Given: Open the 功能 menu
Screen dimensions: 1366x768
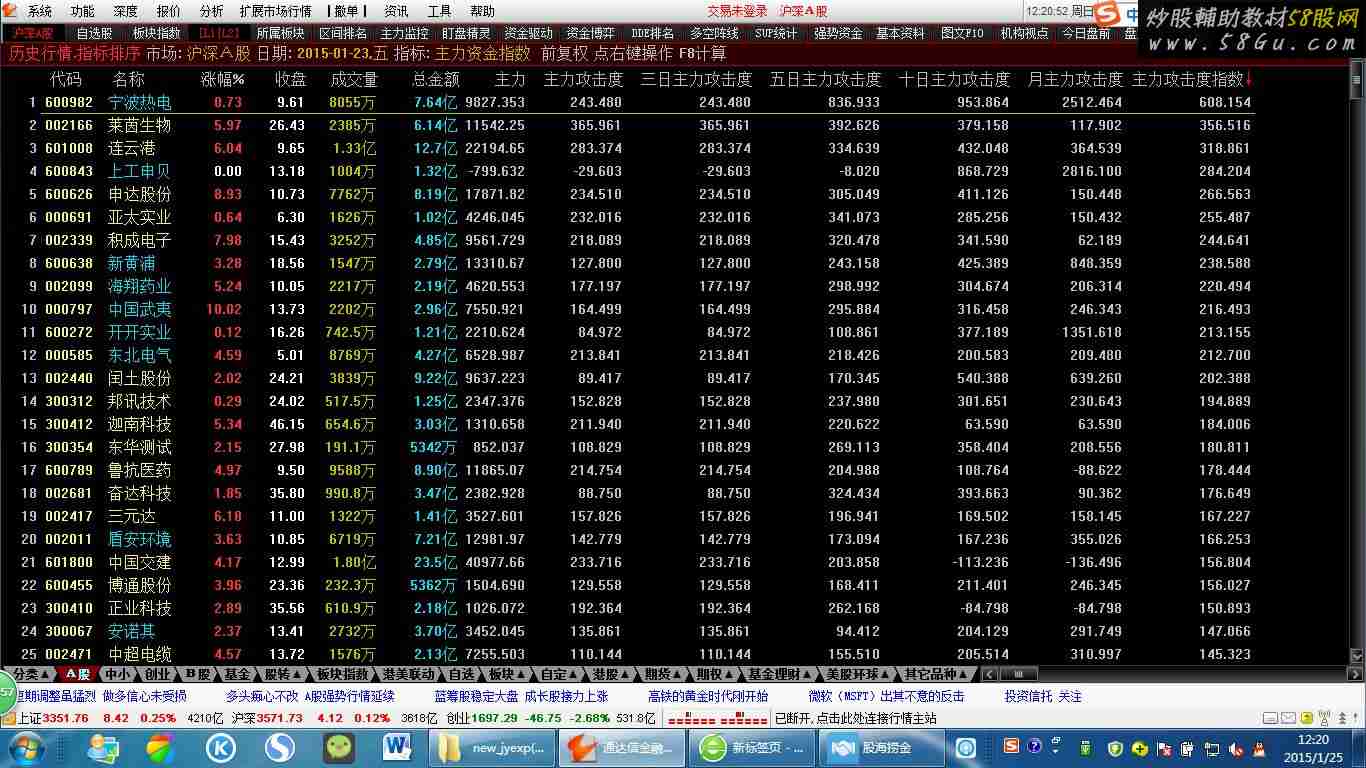Looking at the screenshot, I should [82, 11].
